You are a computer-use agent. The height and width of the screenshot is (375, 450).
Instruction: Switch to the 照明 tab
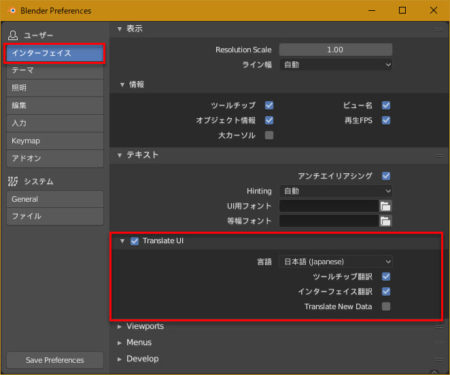pos(55,88)
